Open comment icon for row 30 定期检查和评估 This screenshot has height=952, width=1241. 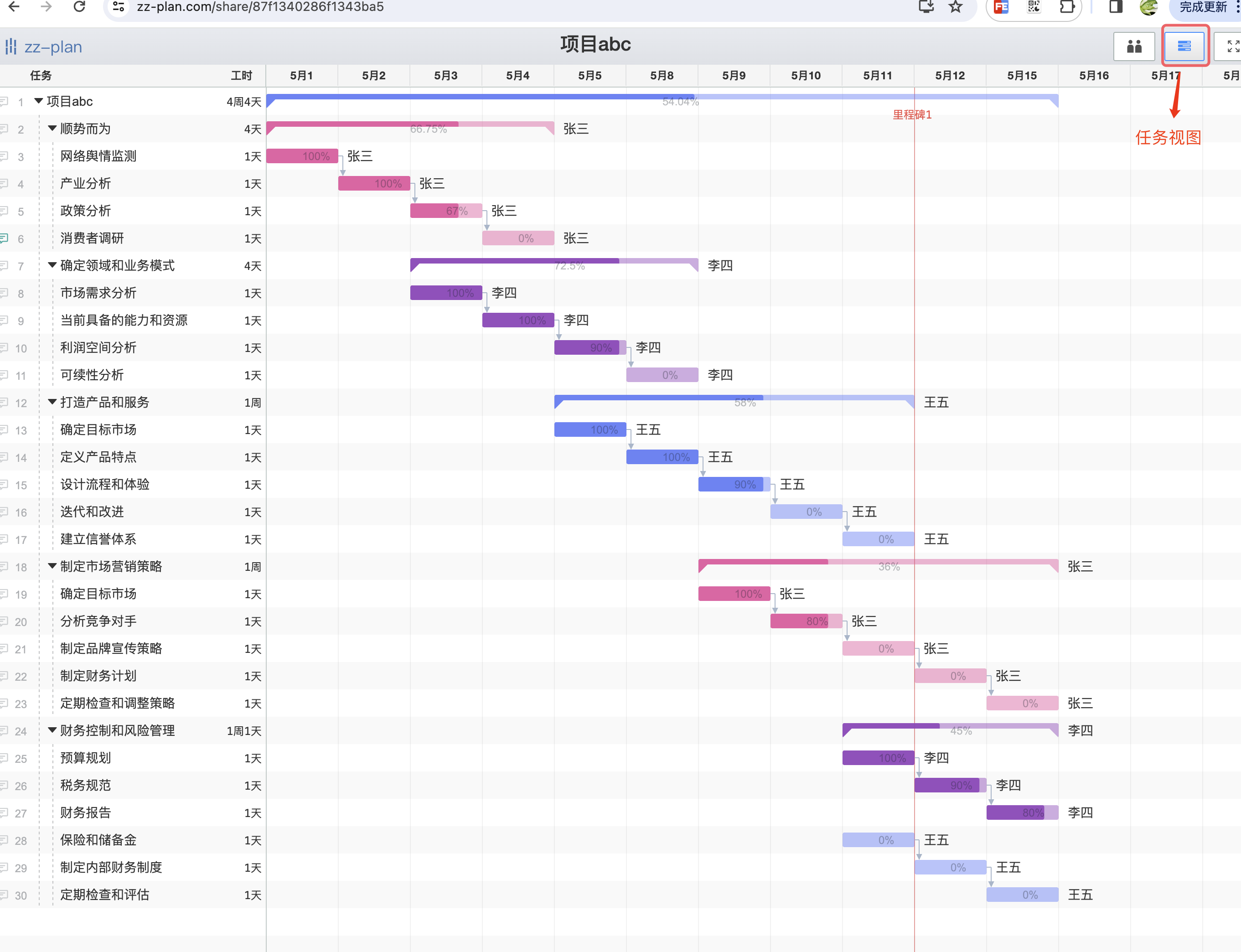point(5,895)
